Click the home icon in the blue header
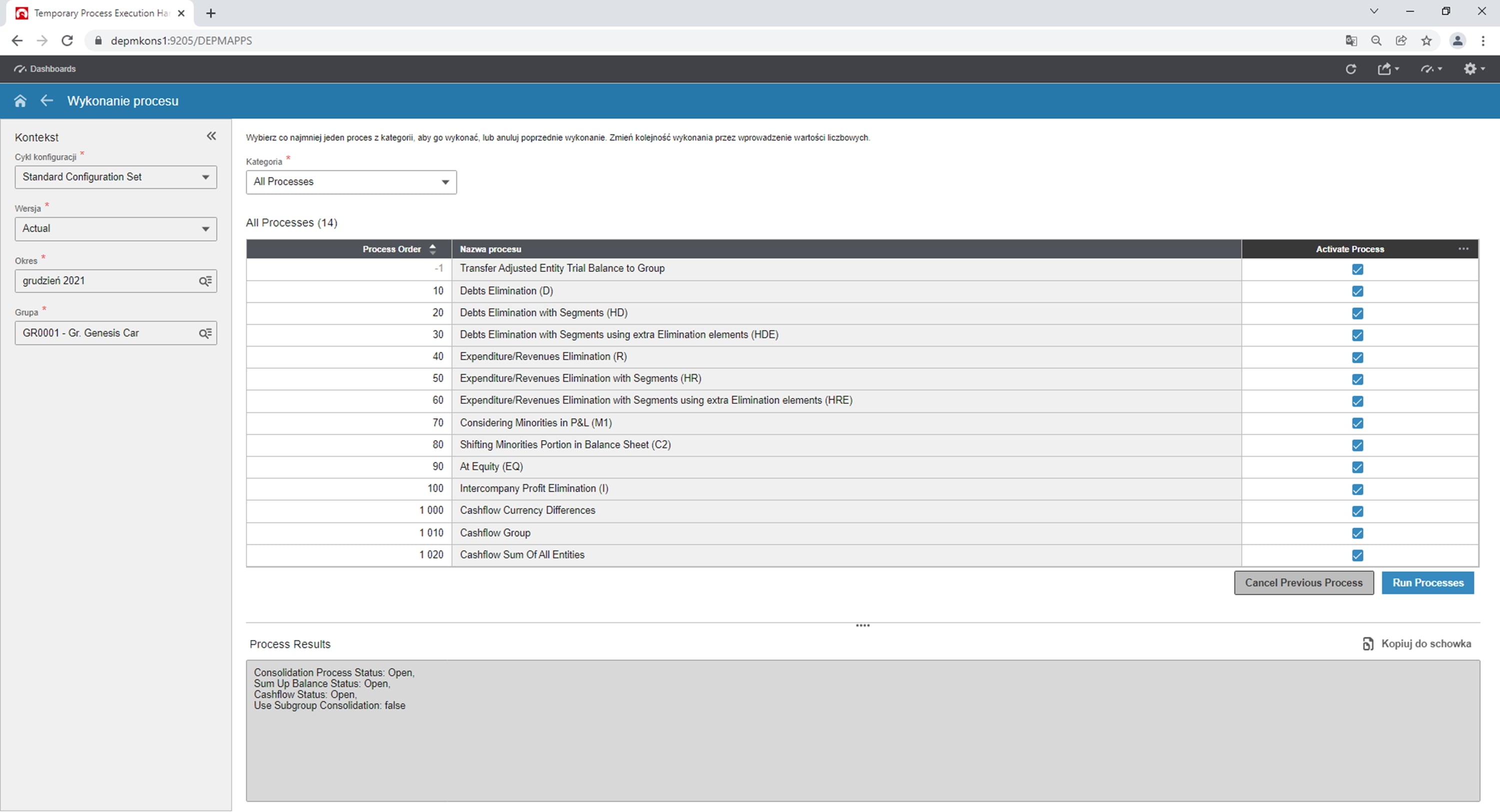This screenshot has height=812, width=1500. [20, 101]
